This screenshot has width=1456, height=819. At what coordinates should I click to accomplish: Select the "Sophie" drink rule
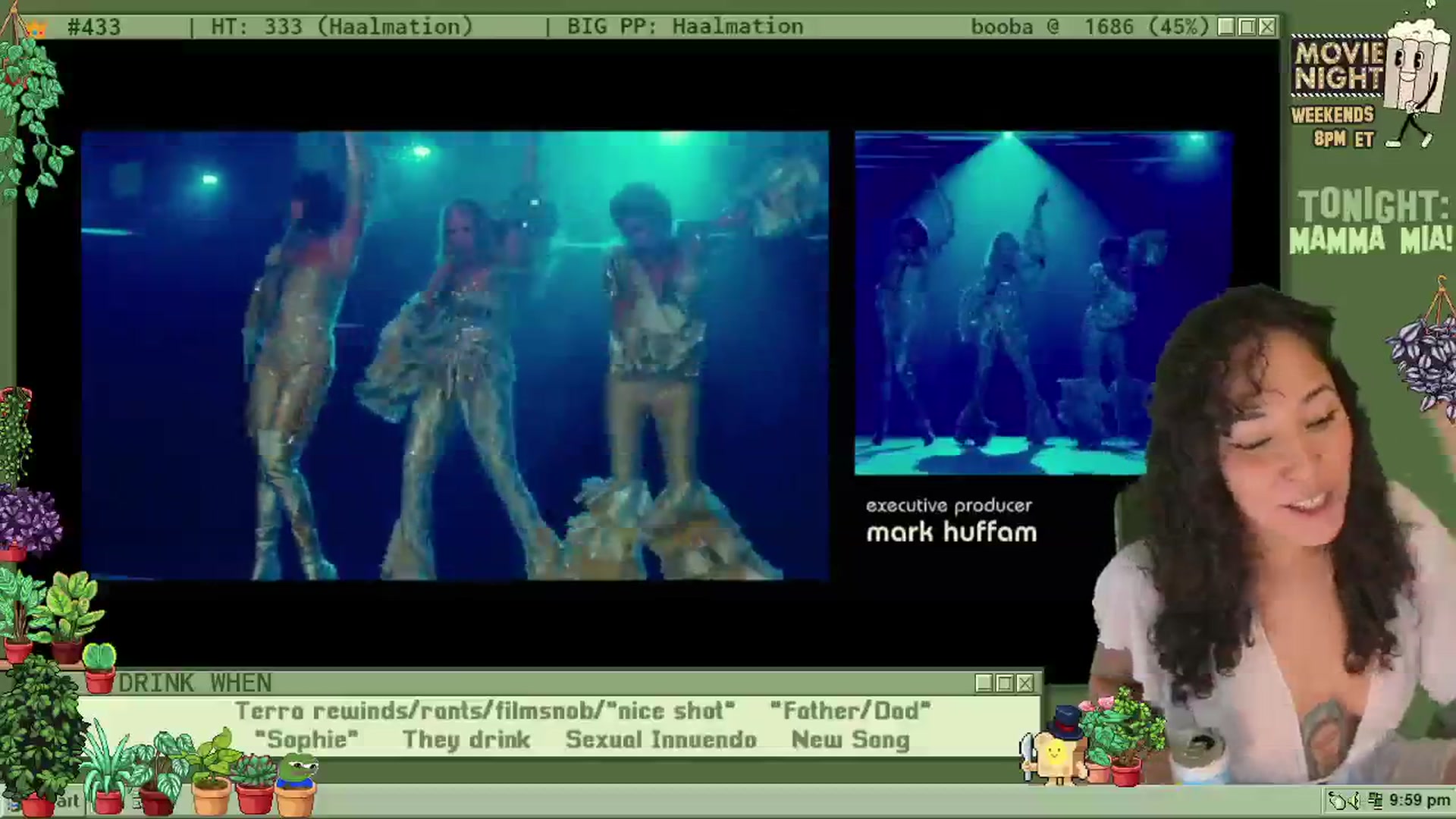point(306,739)
